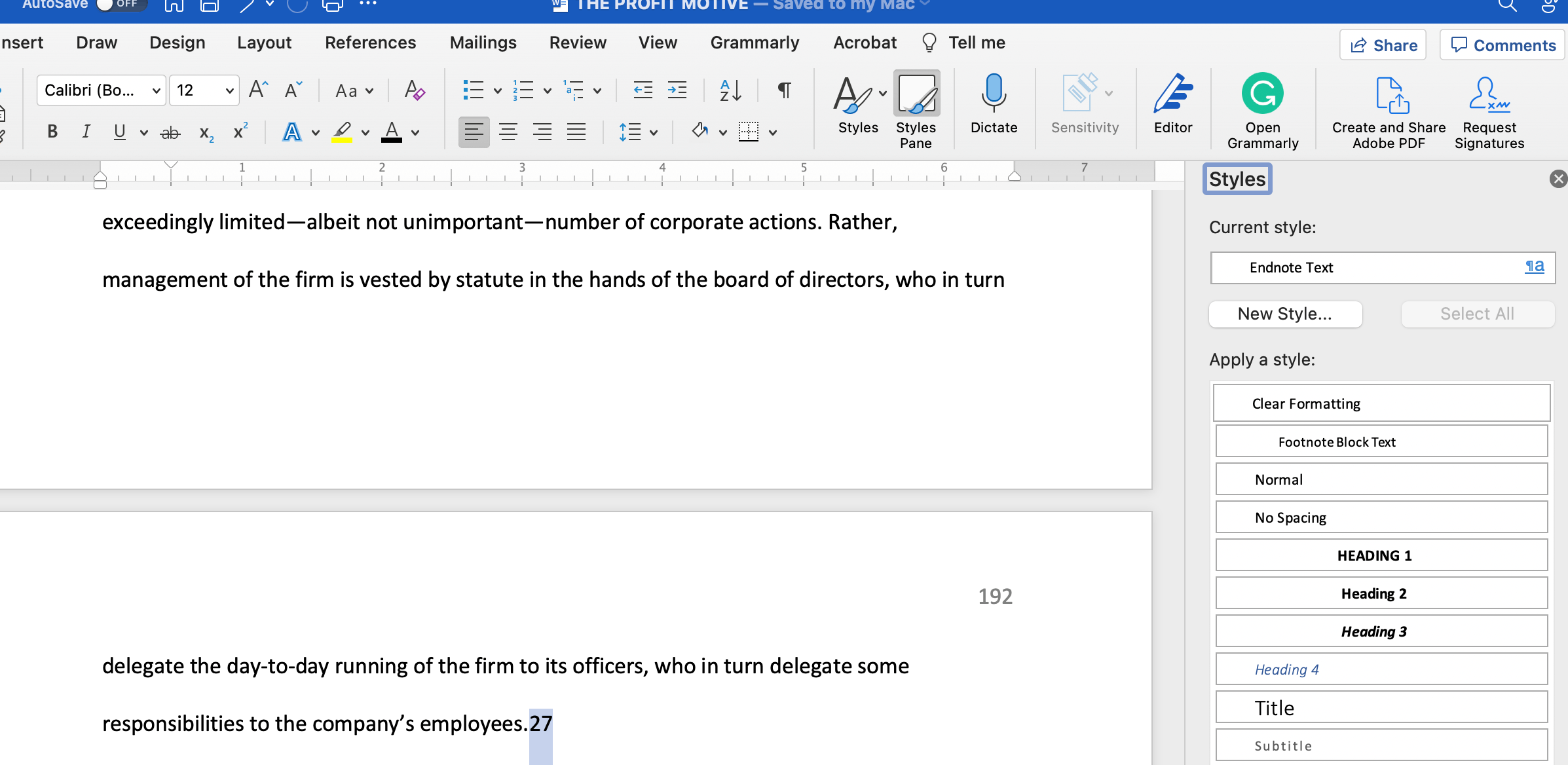Image resolution: width=1568 pixels, height=765 pixels.
Task: Apply yellow text highlight color
Action: 342,132
